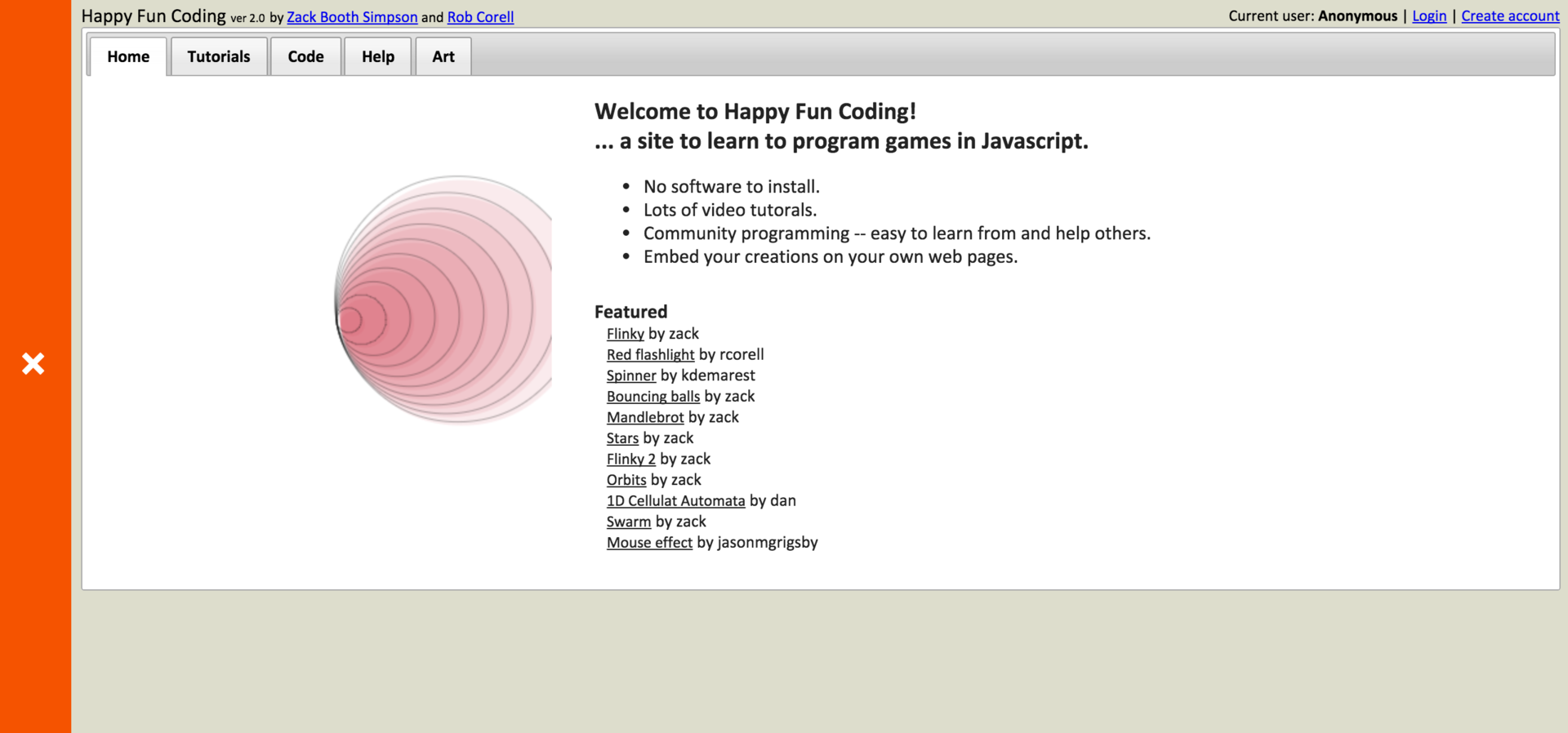Image resolution: width=1568 pixels, height=733 pixels.
Task: Close the orange sidebar with the X icon
Action: tap(33, 363)
